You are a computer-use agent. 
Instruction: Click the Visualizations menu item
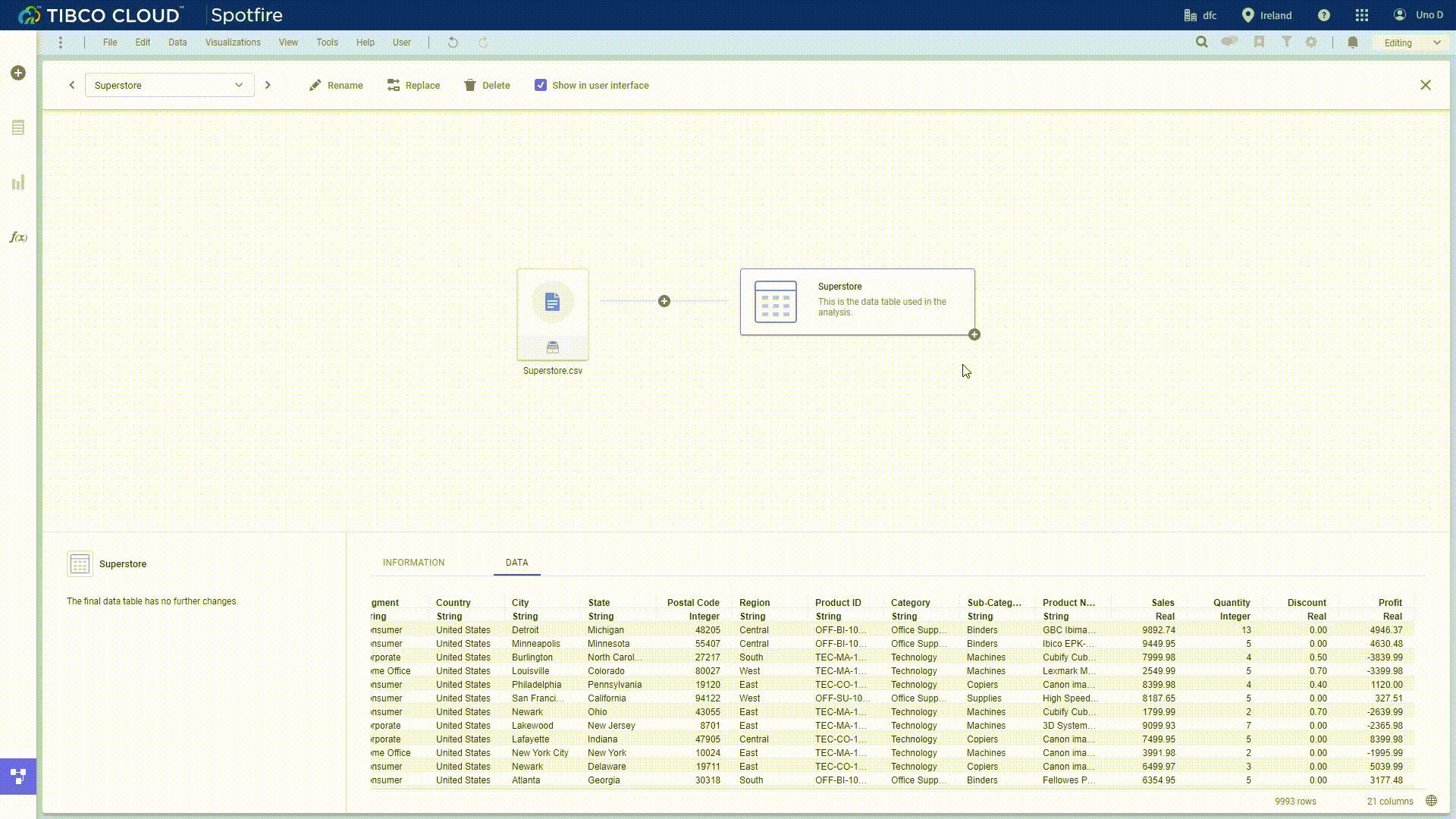tap(232, 42)
